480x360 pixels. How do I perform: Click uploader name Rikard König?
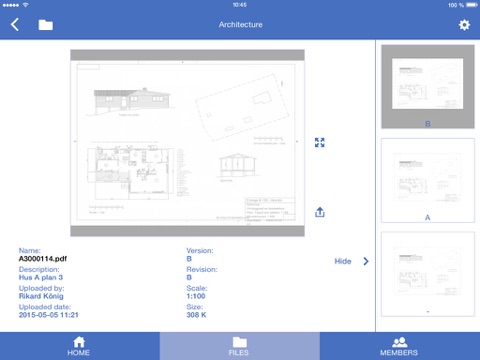pos(41,296)
